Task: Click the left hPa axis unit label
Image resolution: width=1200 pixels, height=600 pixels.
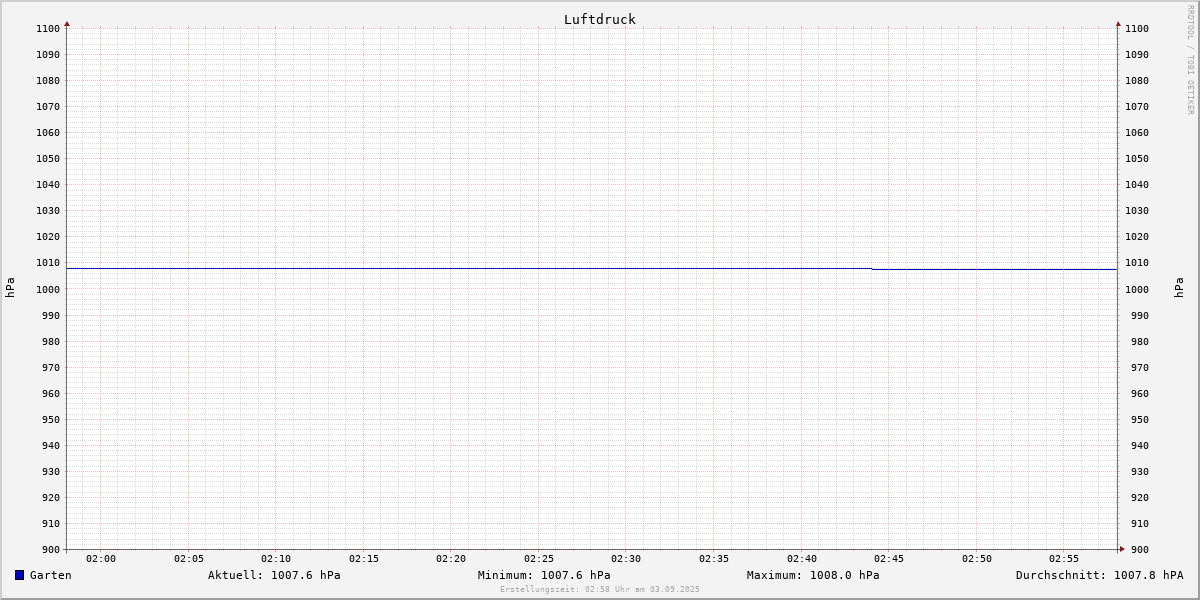Action: click(x=10, y=288)
